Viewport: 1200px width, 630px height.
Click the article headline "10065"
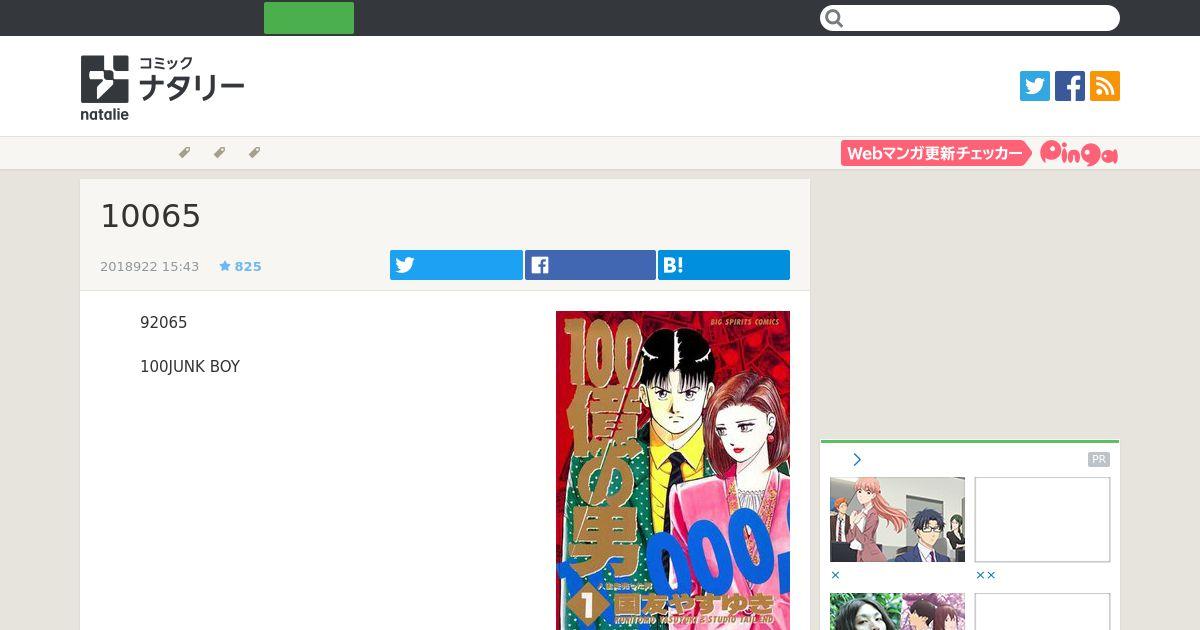151,216
